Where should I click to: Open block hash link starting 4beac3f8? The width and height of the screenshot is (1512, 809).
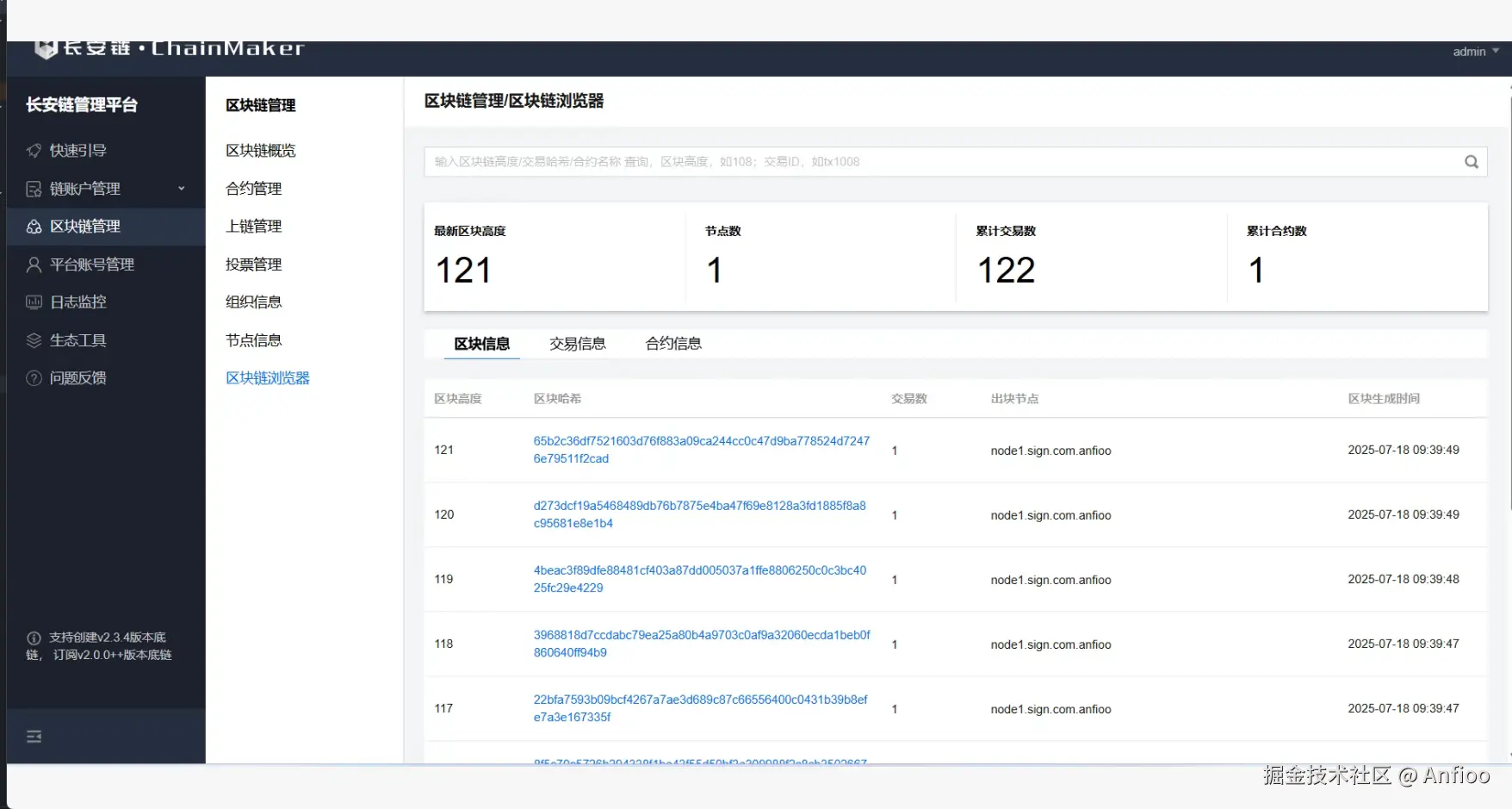coord(700,579)
